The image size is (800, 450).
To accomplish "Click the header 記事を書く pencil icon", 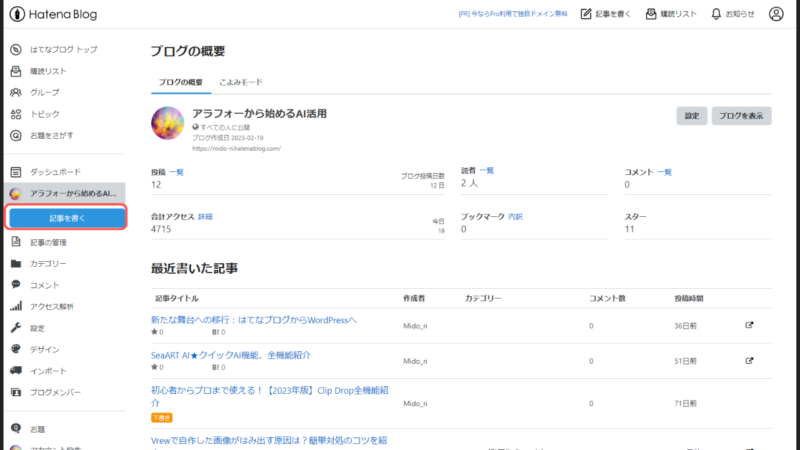I will pos(586,14).
